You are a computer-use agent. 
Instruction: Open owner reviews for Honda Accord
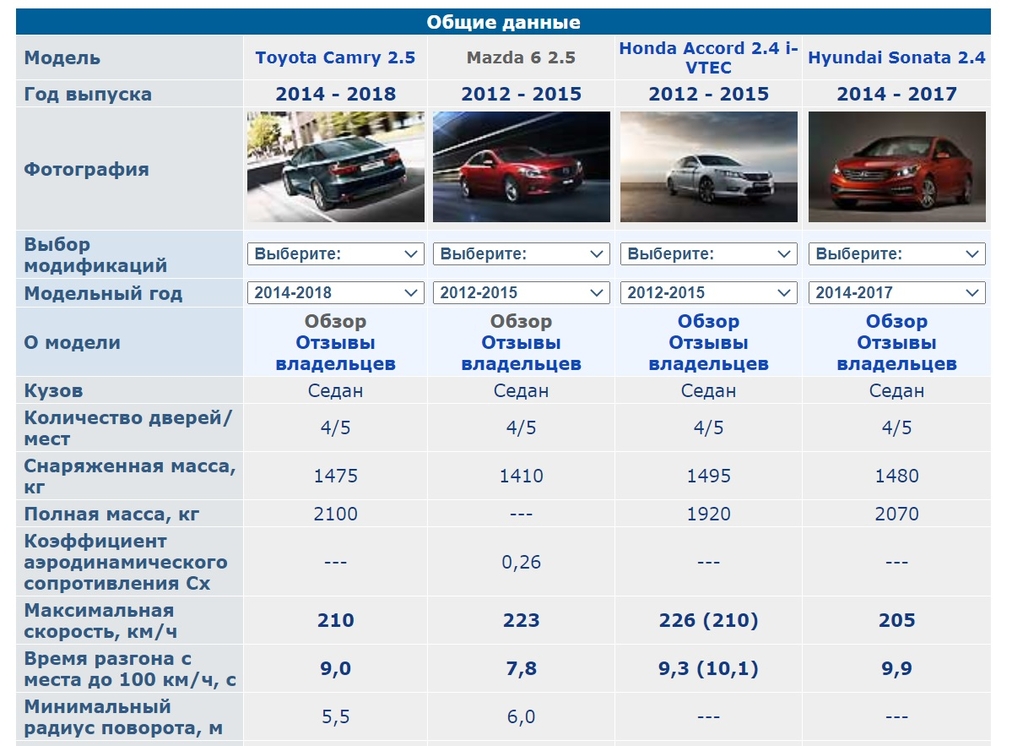[709, 353]
